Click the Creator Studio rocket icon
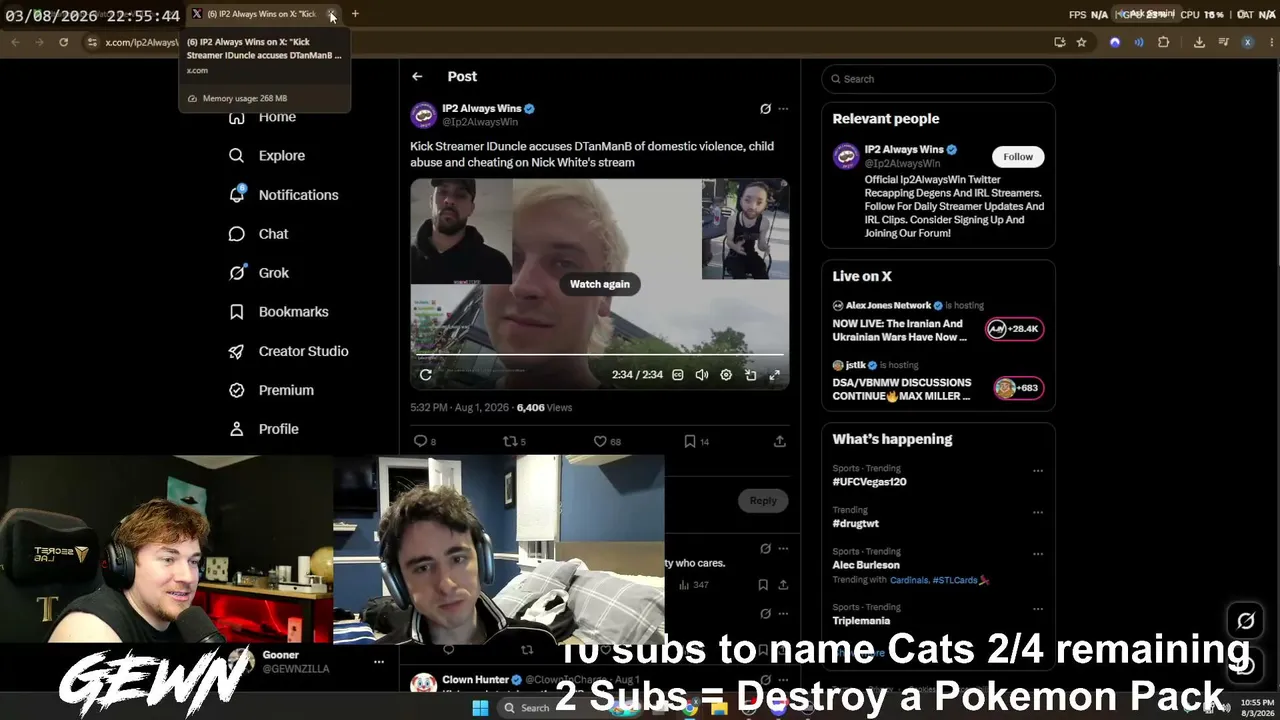Image resolution: width=1280 pixels, height=720 pixels. [x=237, y=351]
